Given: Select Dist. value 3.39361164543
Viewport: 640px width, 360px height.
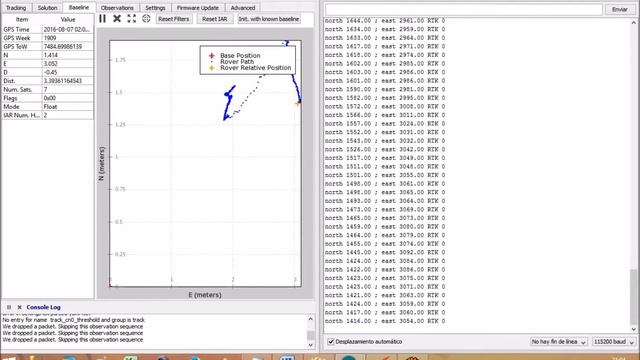Looking at the screenshot, I should coord(67,81).
